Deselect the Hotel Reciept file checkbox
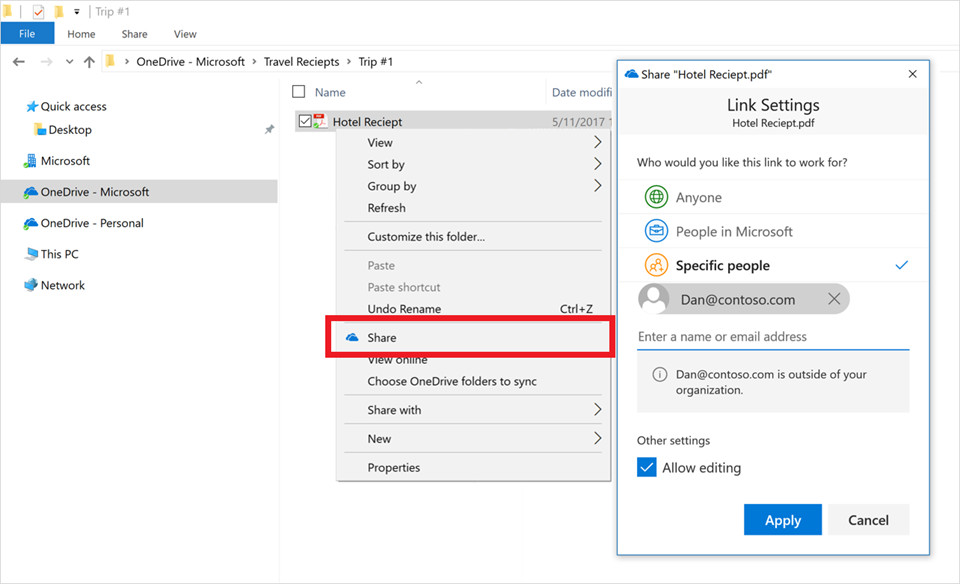The image size is (960, 584). [x=305, y=120]
